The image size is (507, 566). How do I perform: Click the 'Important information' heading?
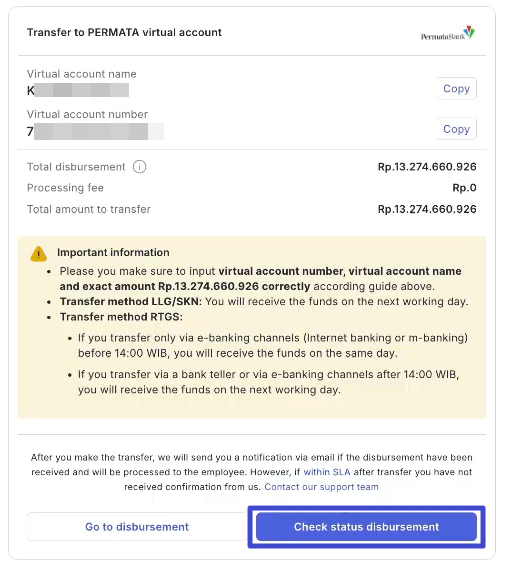pyautogui.click(x=113, y=252)
